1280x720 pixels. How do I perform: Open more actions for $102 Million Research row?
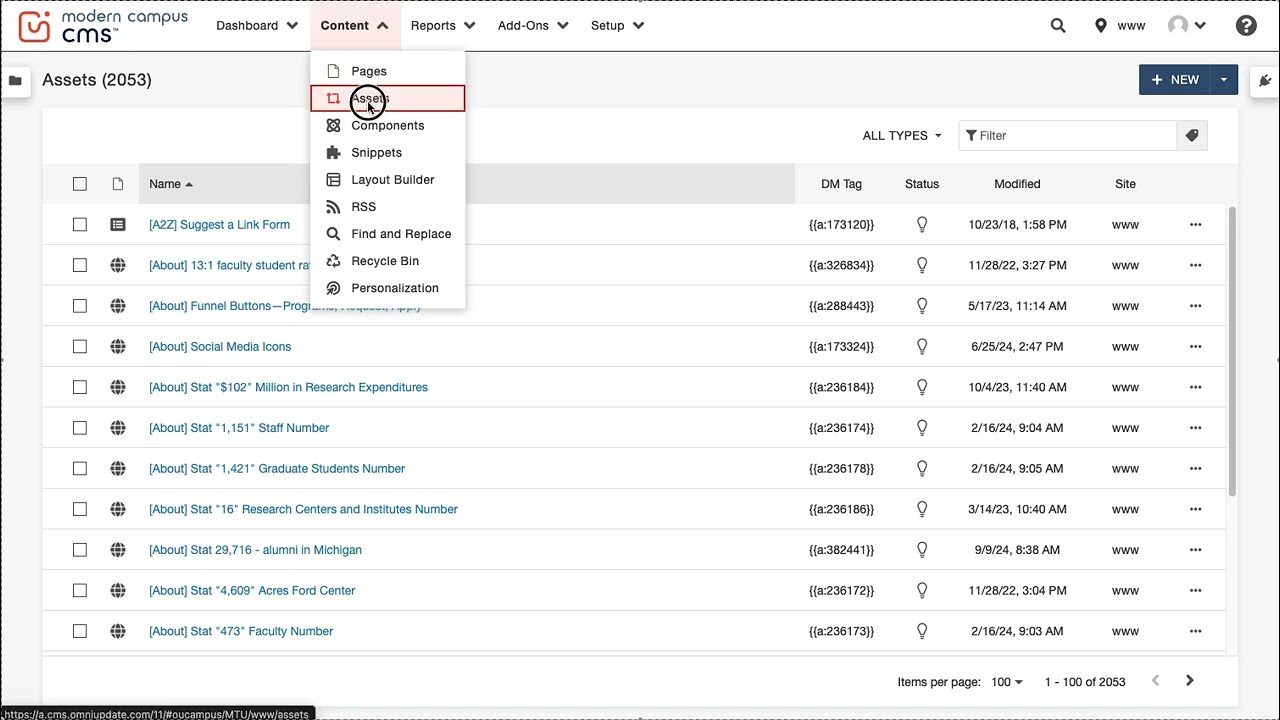point(1195,387)
